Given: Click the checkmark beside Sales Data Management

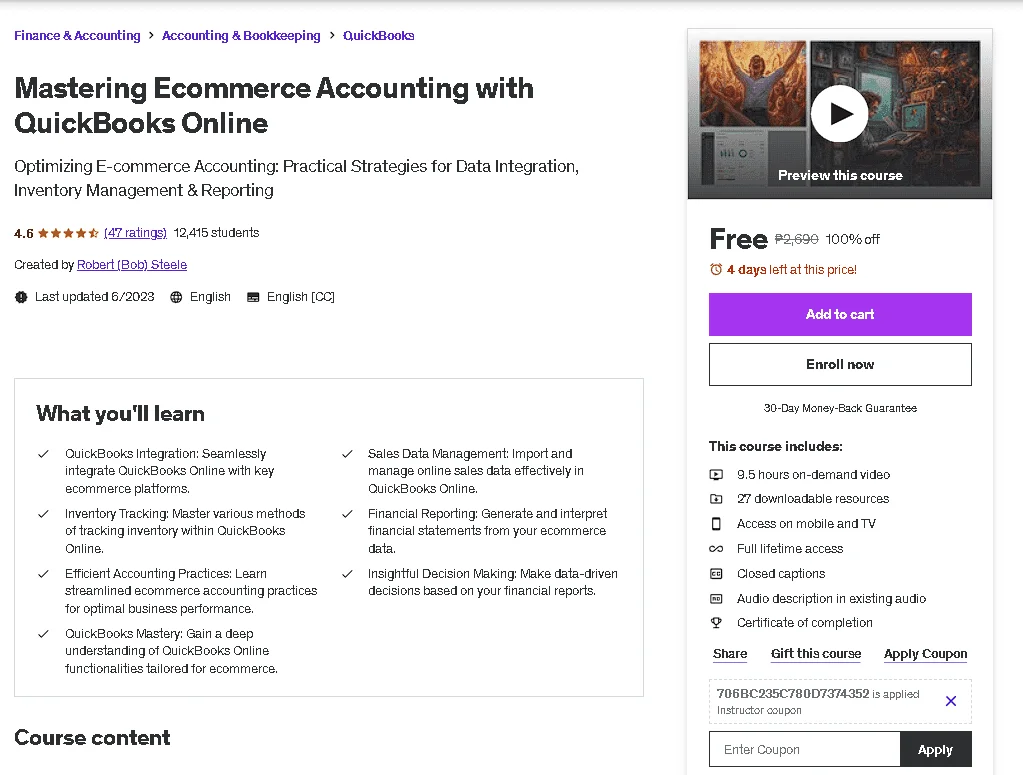Looking at the screenshot, I should coord(347,454).
